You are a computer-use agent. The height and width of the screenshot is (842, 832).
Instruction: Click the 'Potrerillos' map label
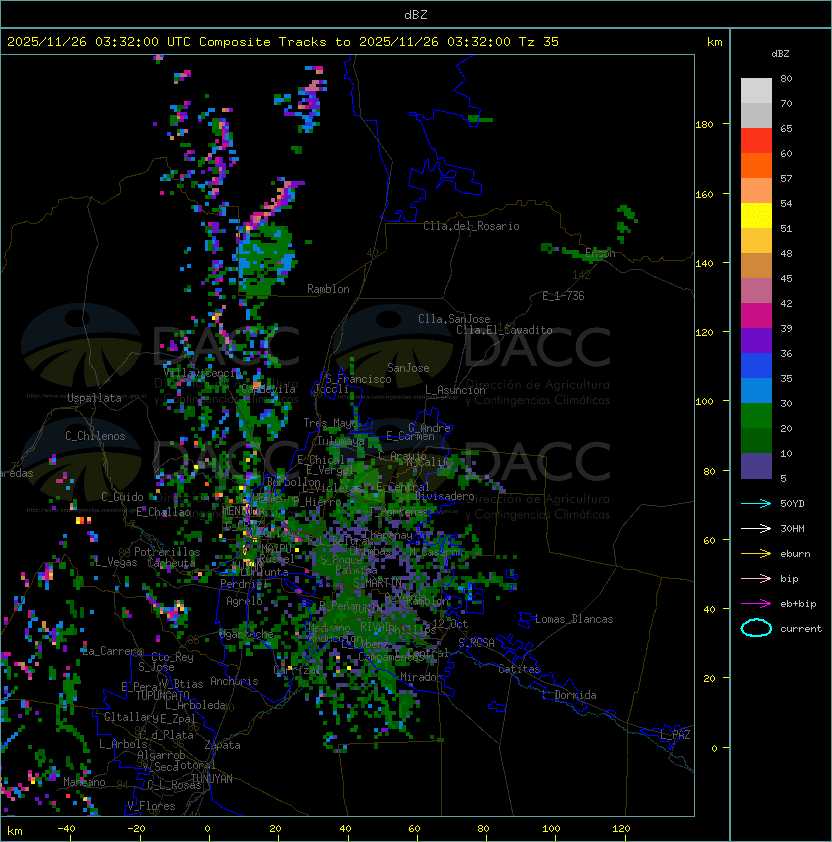[x=167, y=552]
